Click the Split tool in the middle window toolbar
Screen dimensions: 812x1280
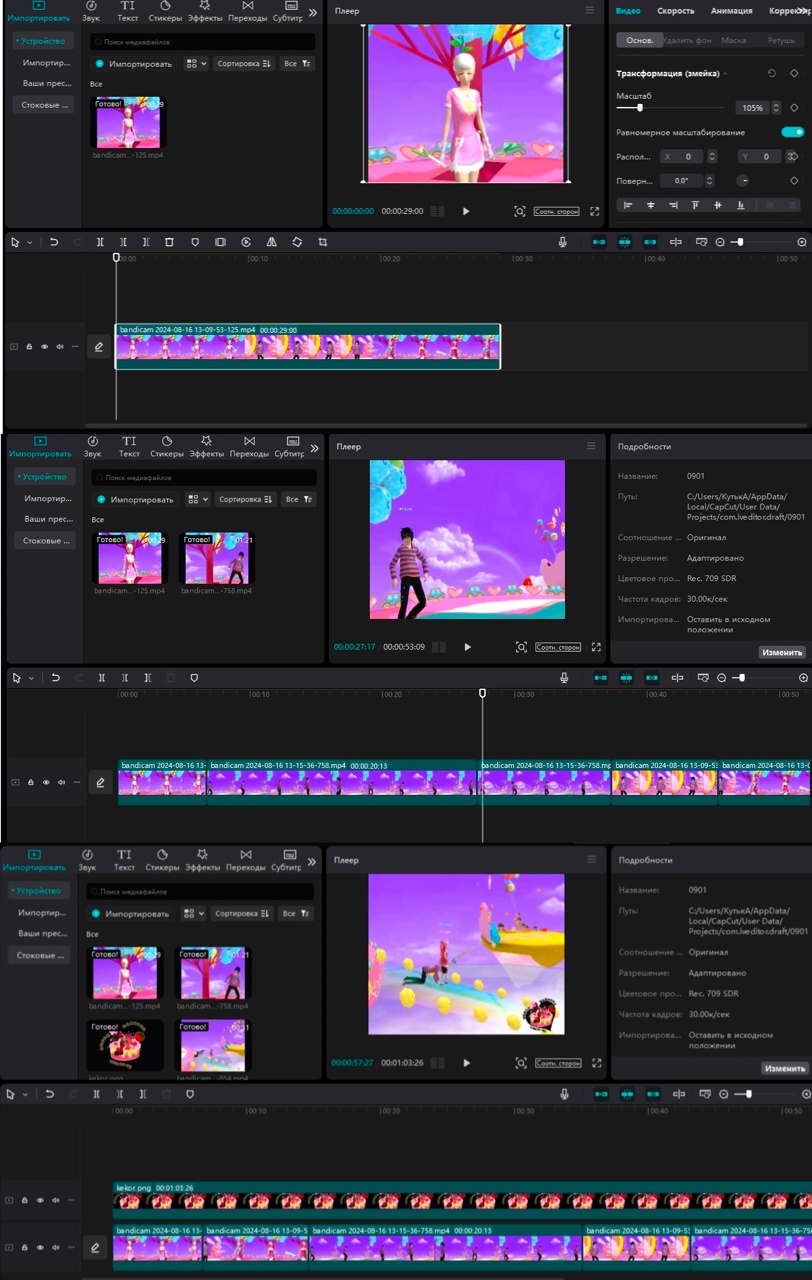point(102,678)
